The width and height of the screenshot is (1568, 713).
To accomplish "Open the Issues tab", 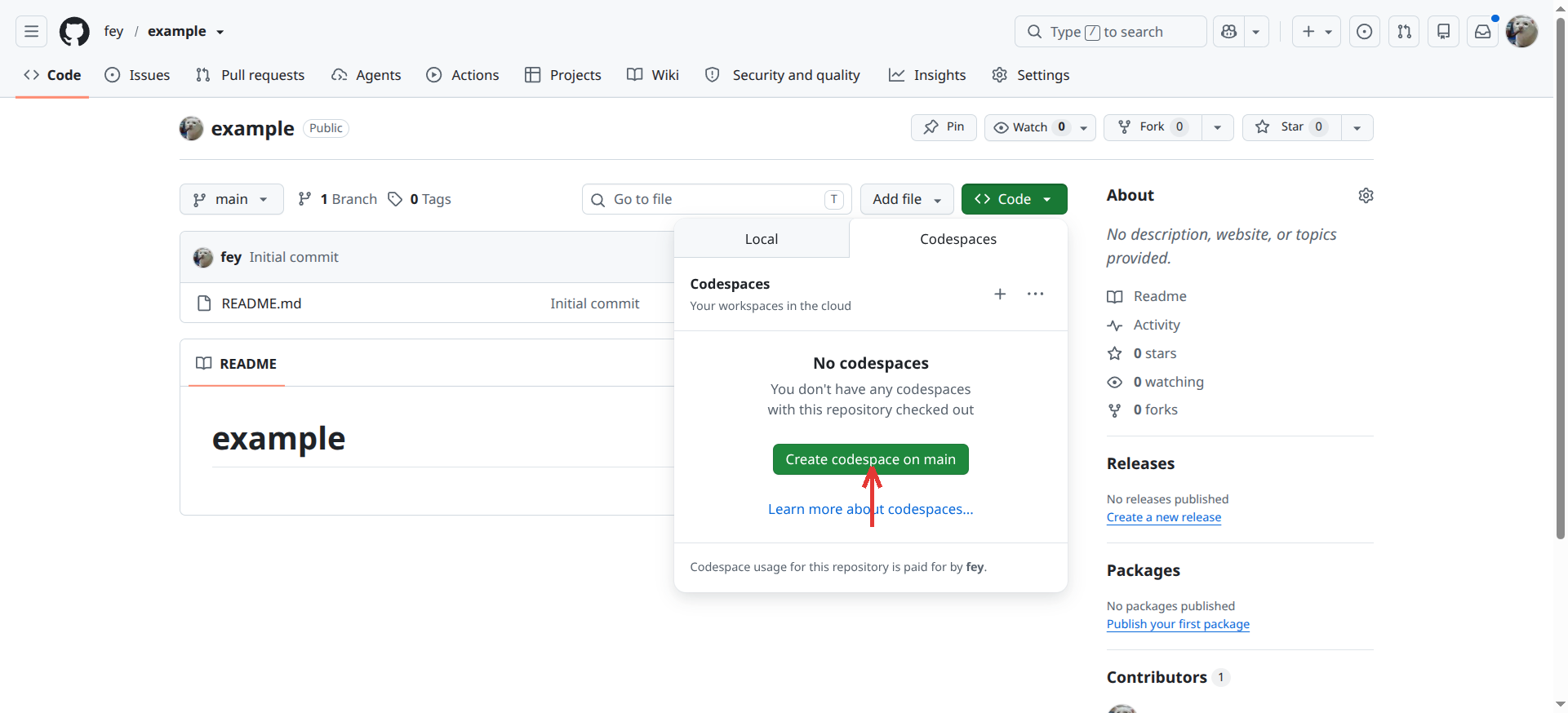I will [138, 75].
